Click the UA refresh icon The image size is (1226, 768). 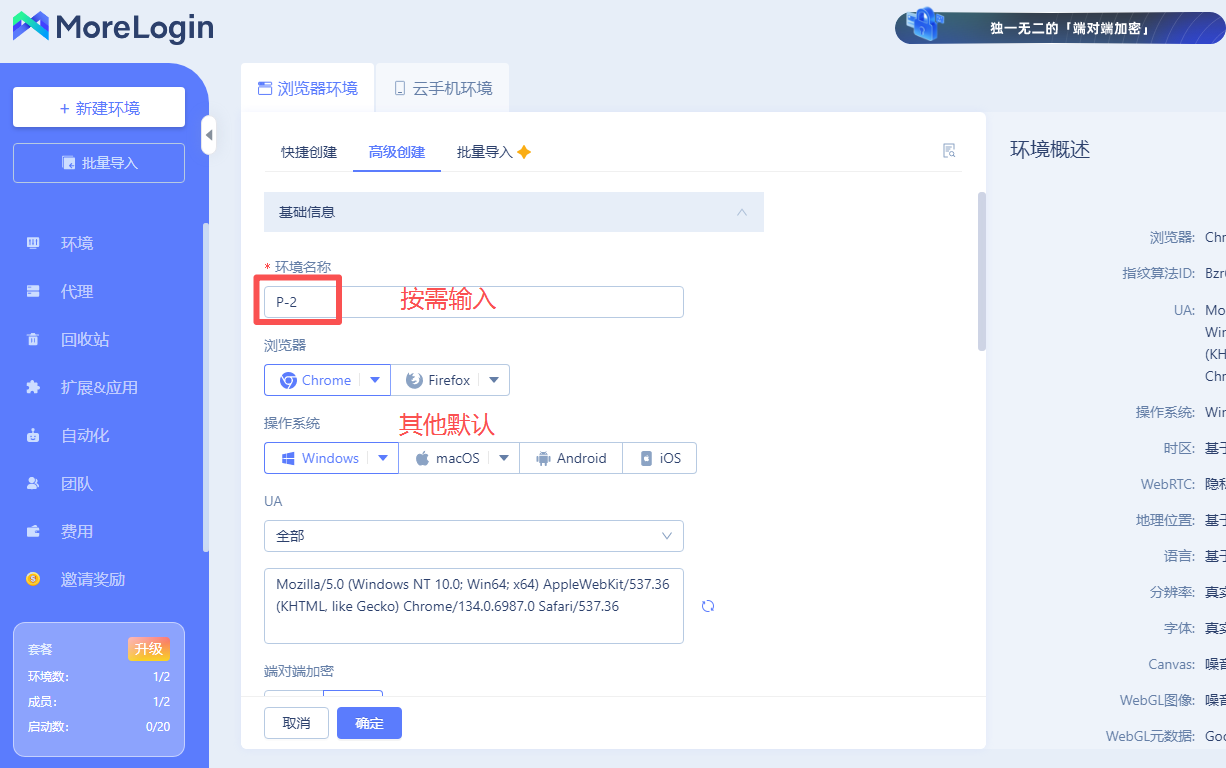pos(708,606)
